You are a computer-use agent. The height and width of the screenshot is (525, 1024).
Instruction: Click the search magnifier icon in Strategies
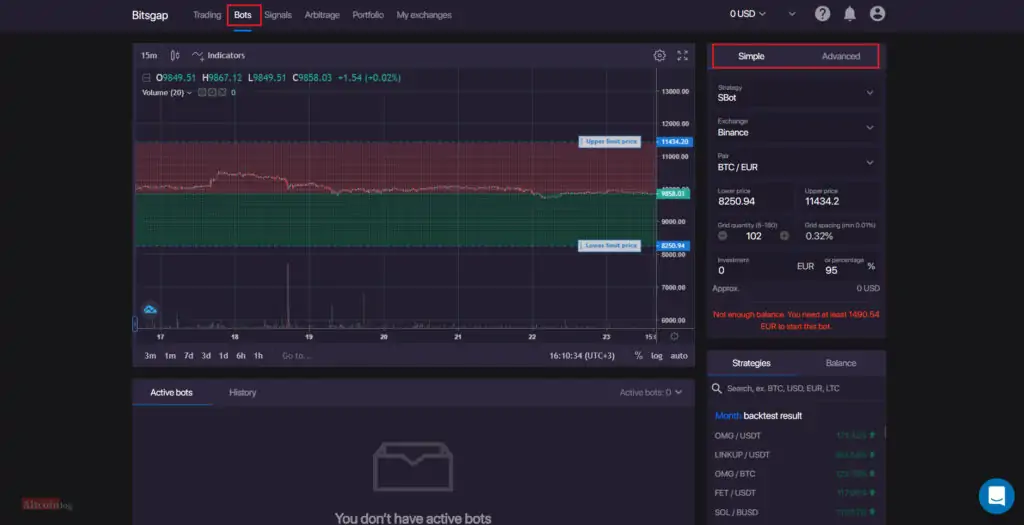click(x=717, y=389)
